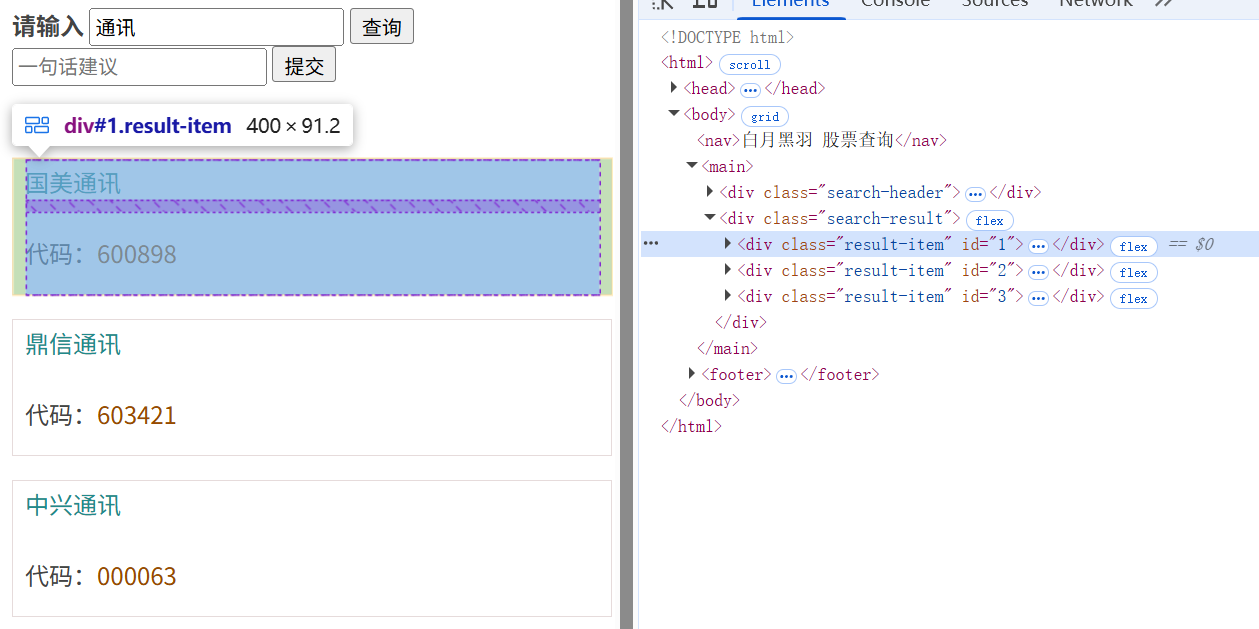Click the stock code 600898
Image resolution: width=1259 pixels, height=629 pixels.
(x=137, y=254)
